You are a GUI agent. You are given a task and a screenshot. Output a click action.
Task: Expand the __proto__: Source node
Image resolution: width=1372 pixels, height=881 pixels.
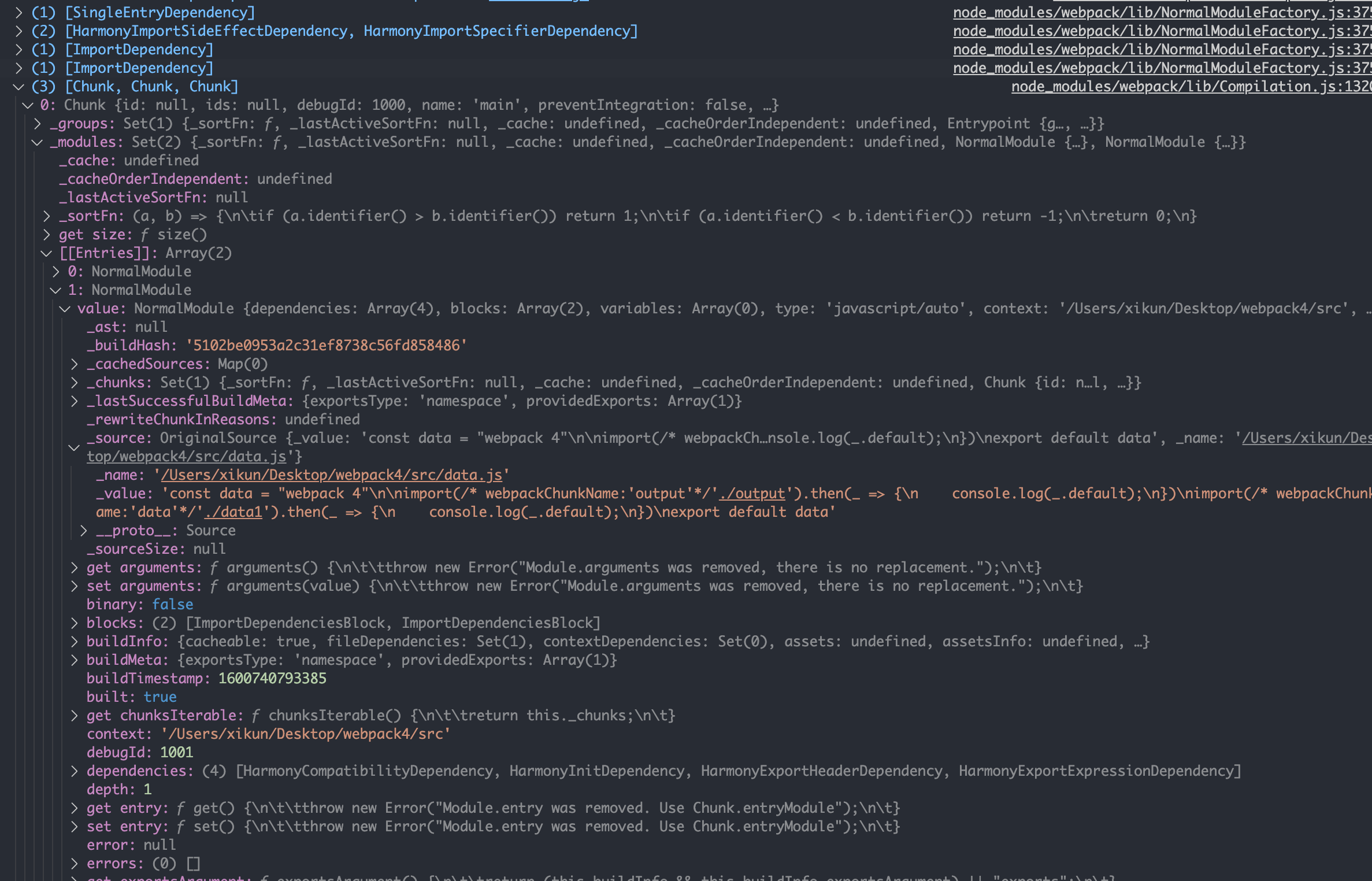[x=83, y=531]
